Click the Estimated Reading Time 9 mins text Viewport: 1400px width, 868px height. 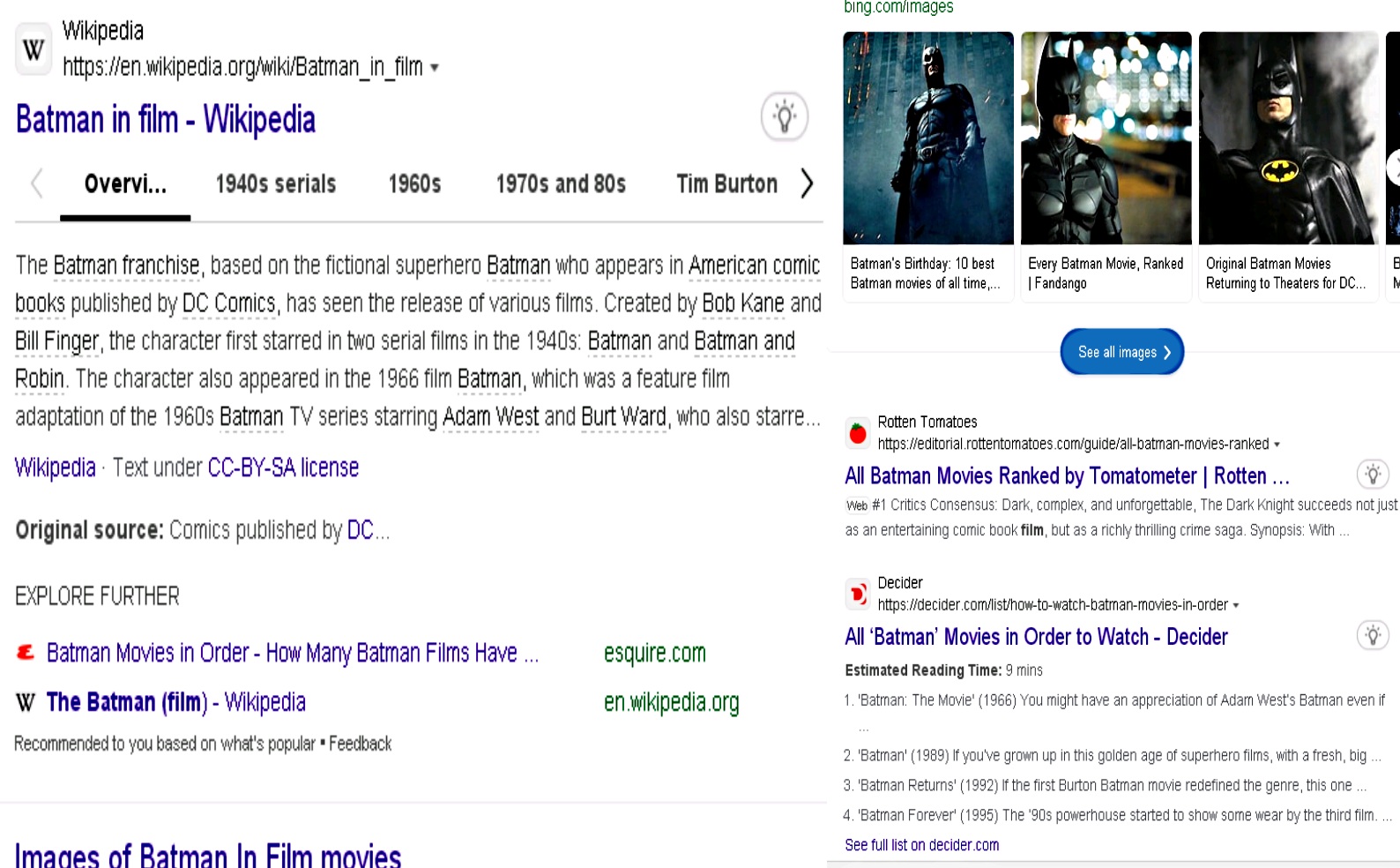point(943,670)
